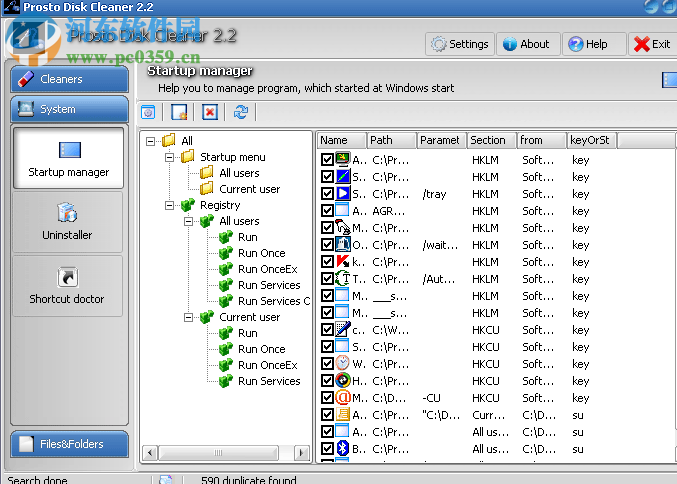This screenshot has height=484, width=677.
Task: Sort by the from column header
Action: (x=542, y=140)
